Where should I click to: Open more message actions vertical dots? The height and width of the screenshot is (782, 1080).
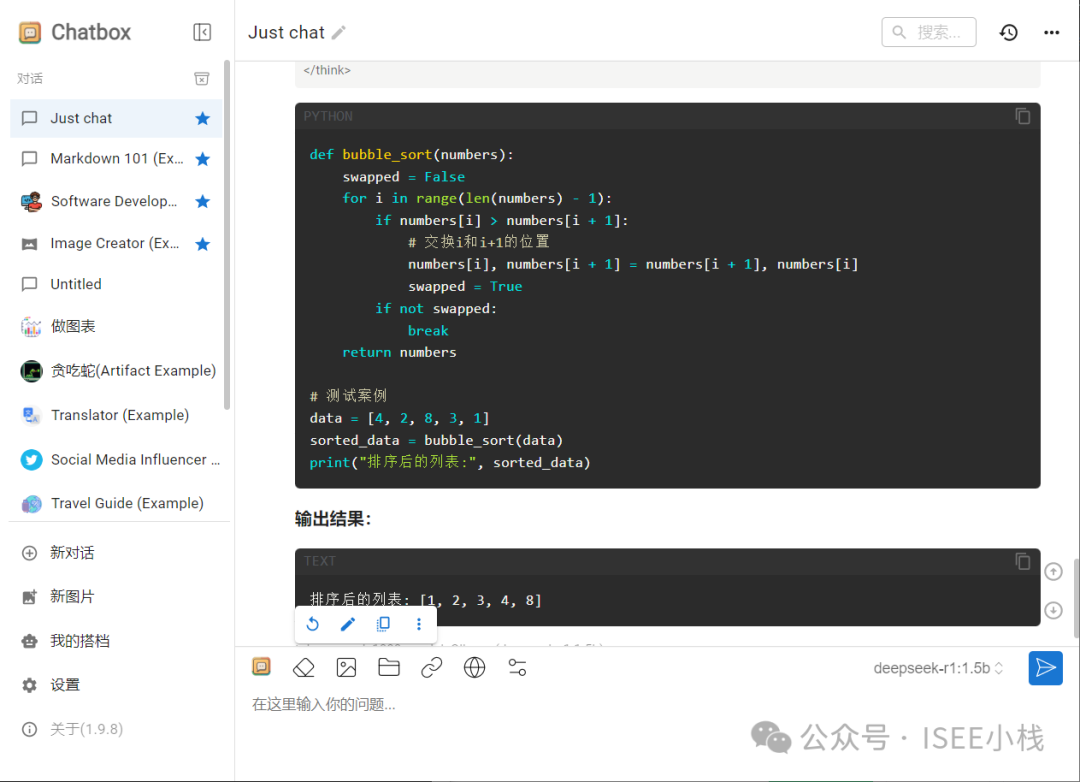pos(419,624)
